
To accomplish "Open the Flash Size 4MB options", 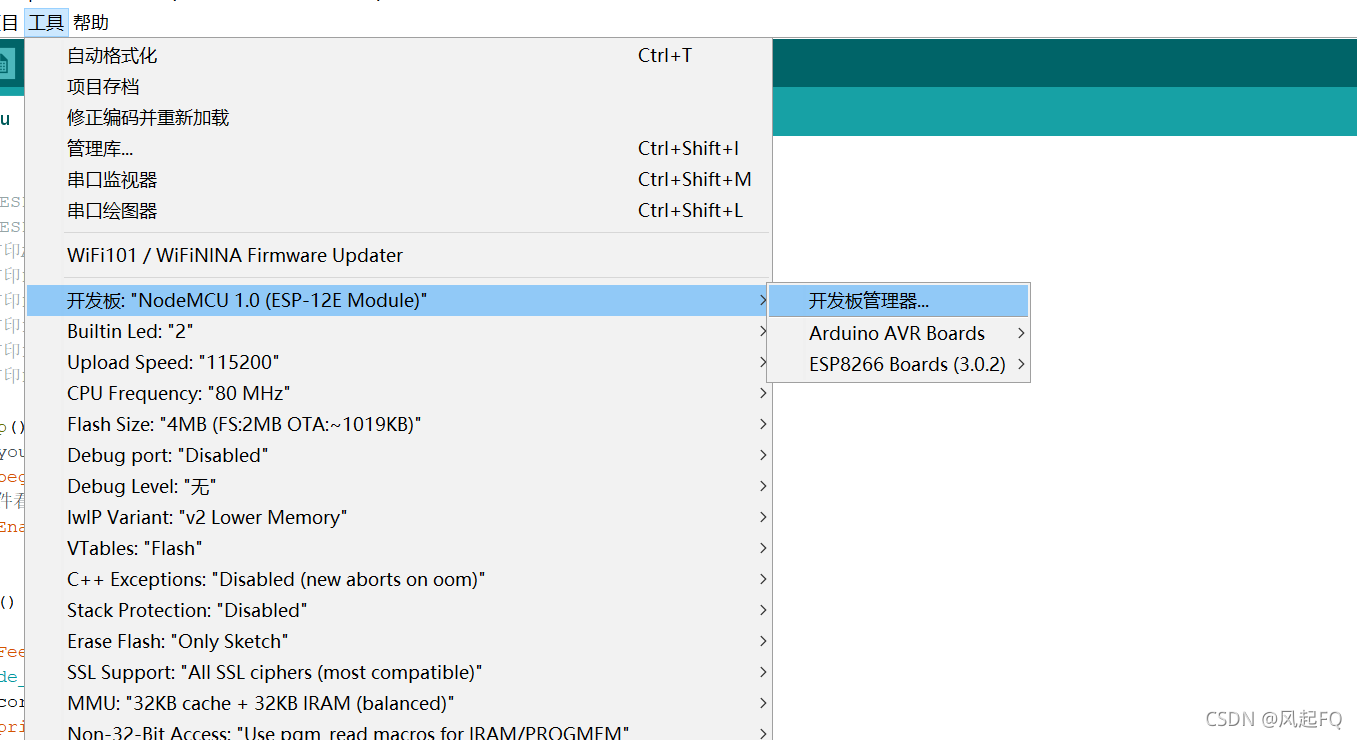I will coord(244,424).
